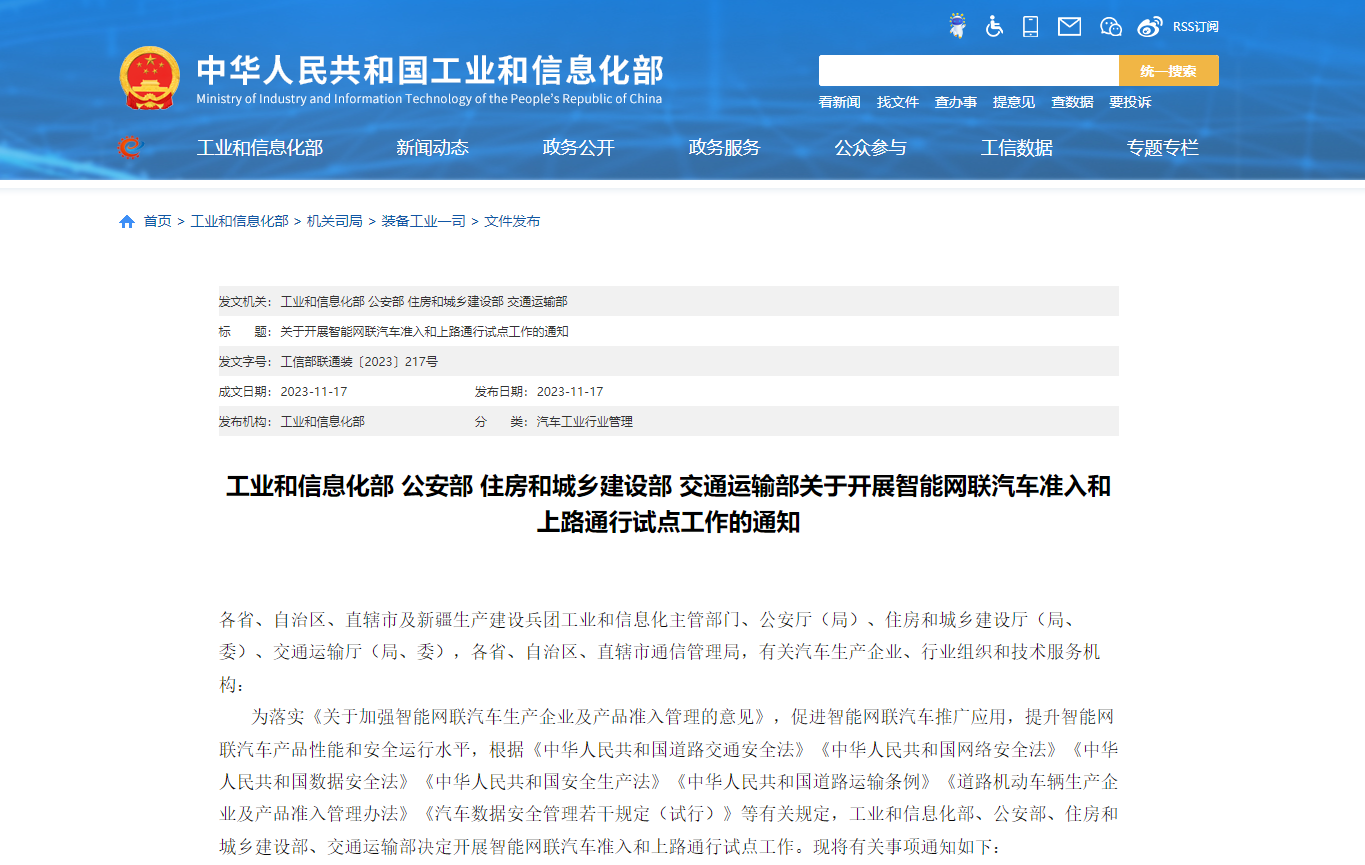
Task: Click the English ministry name subtitle
Action: coord(429,99)
